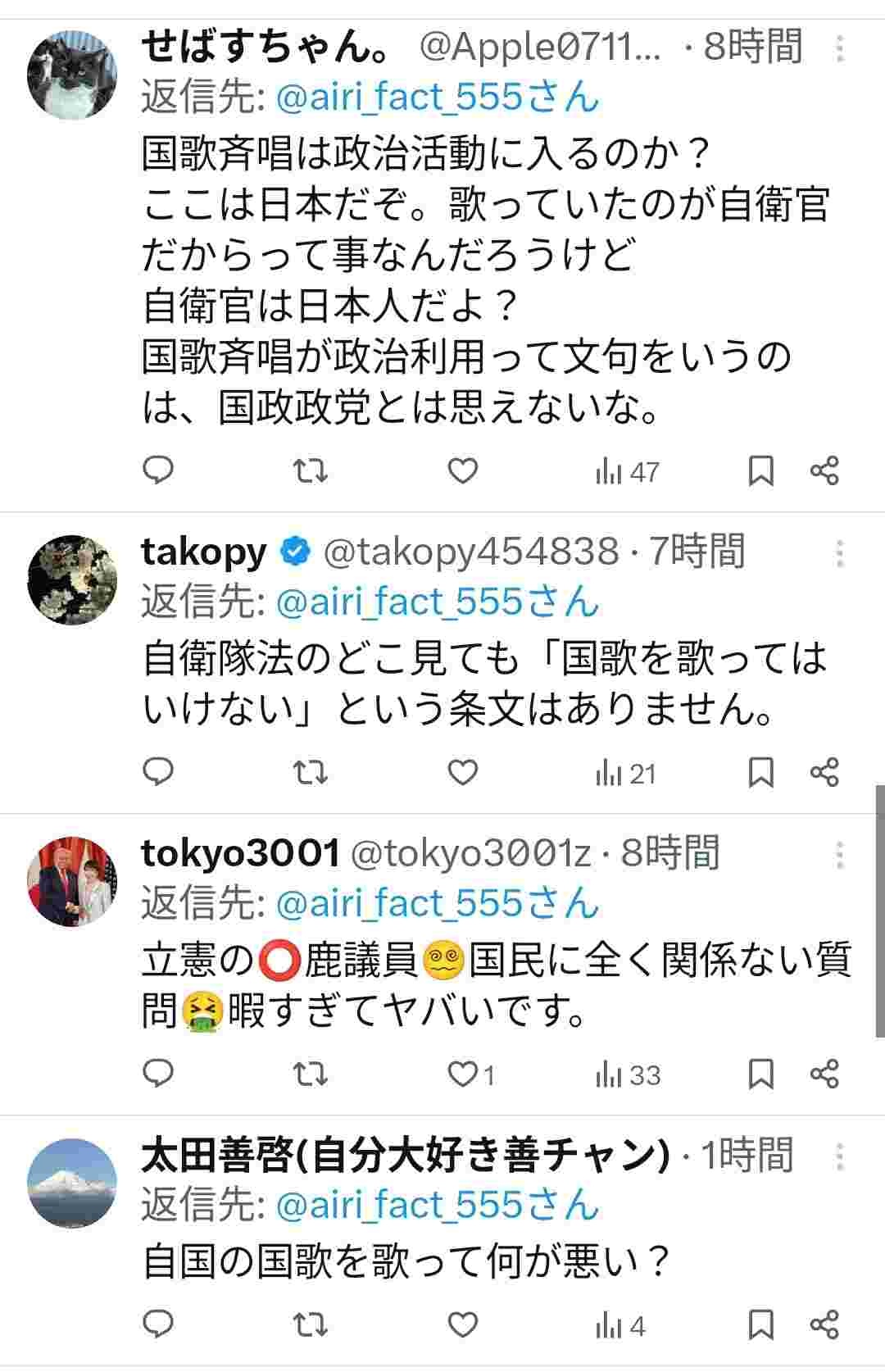View analytics showing 33 views
The image size is (885, 1372).
(628, 1074)
